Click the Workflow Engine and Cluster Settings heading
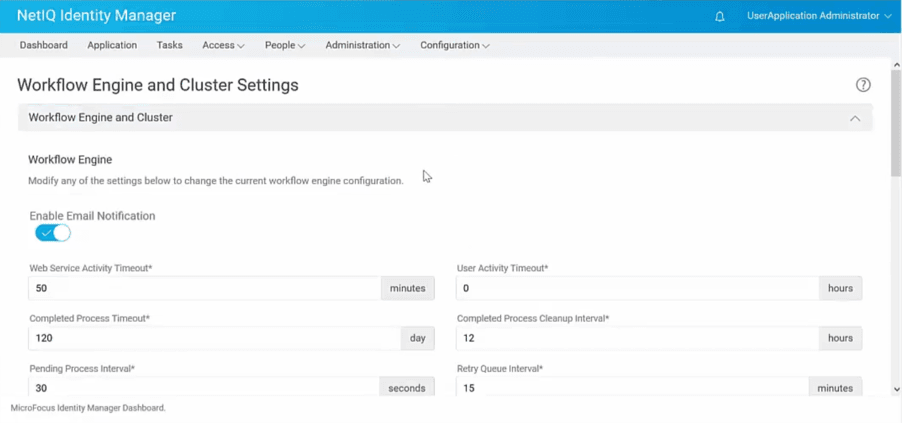The width and height of the screenshot is (902, 423). 158,85
